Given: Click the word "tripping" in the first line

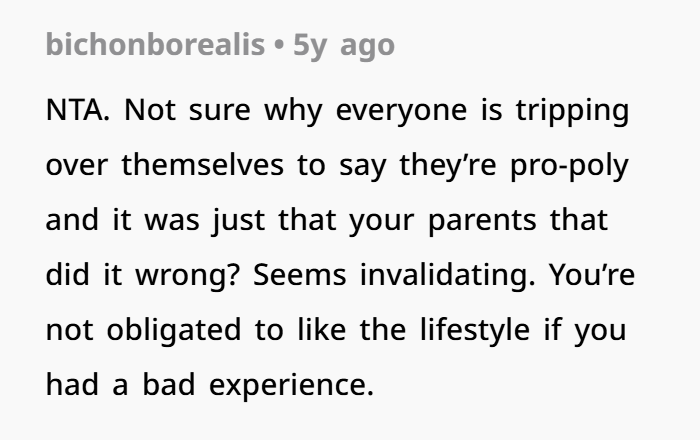Looking at the screenshot, I should point(571,111).
